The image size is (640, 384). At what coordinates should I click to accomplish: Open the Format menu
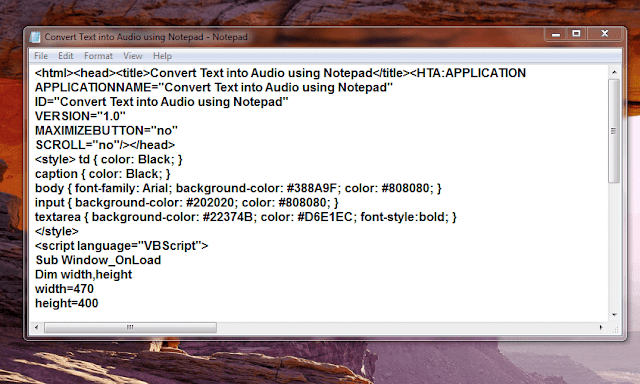tap(98, 56)
